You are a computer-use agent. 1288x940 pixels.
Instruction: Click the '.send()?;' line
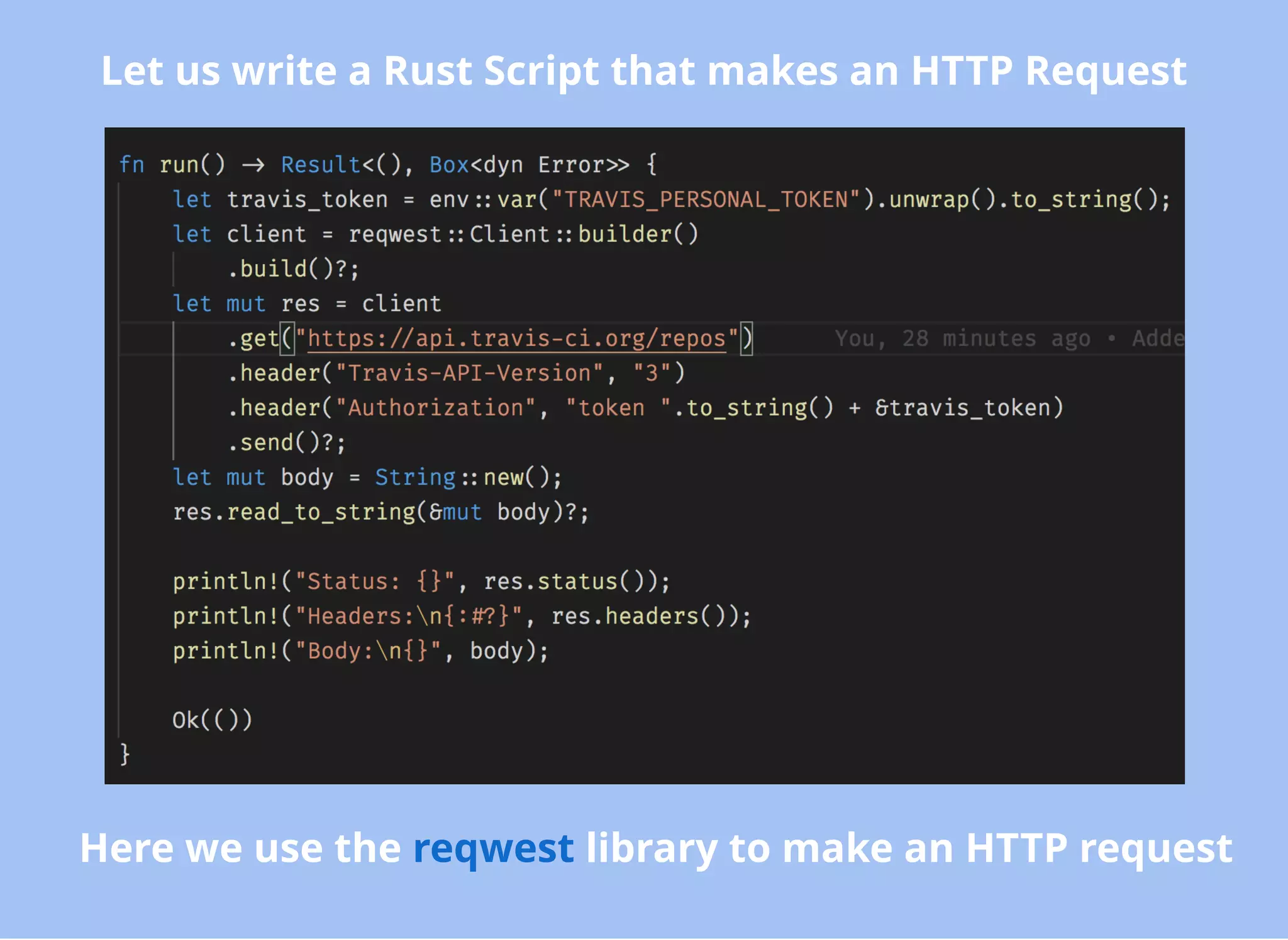point(286,443)
